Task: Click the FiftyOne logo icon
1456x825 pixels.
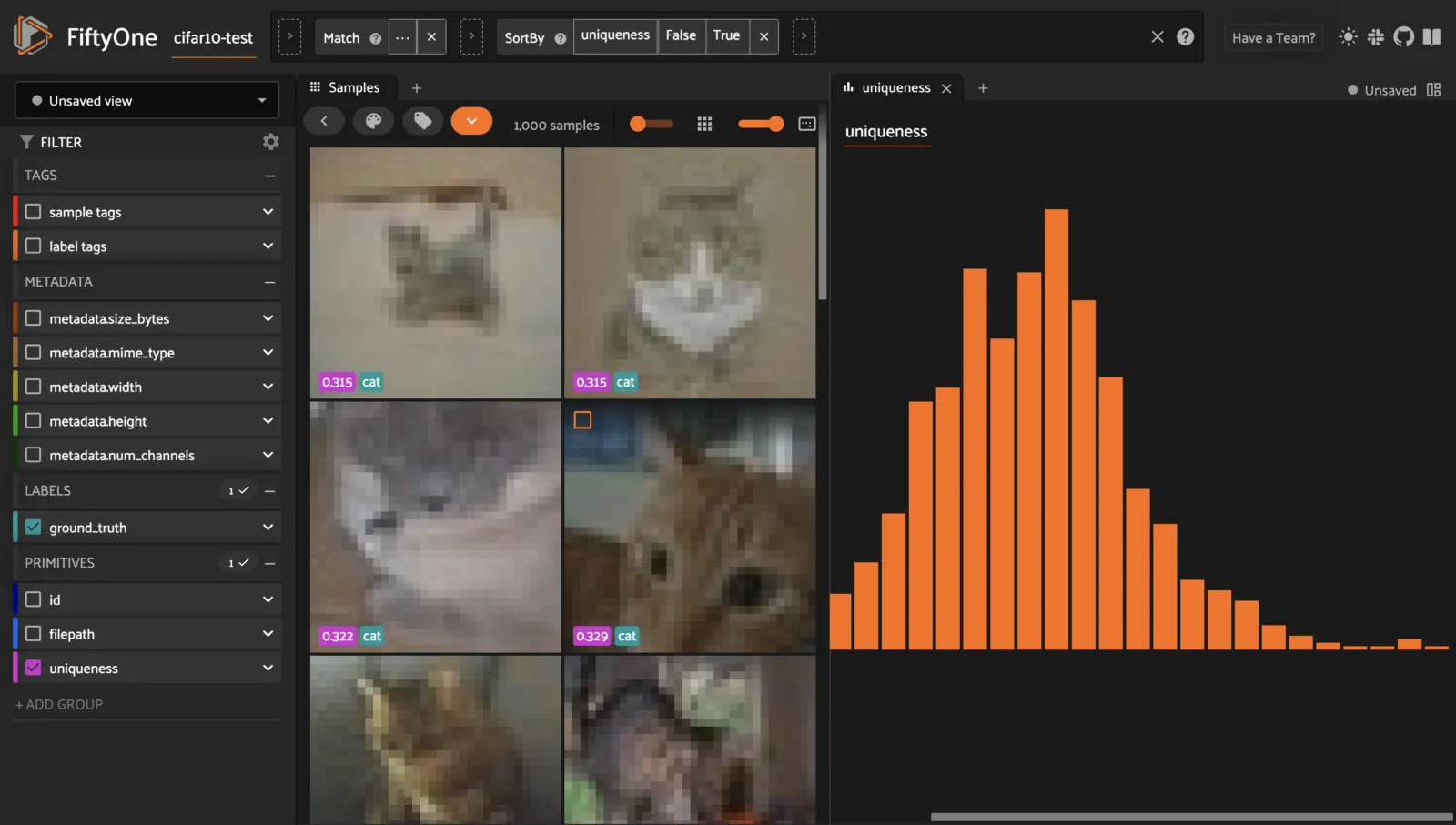Action: [33, 36]
